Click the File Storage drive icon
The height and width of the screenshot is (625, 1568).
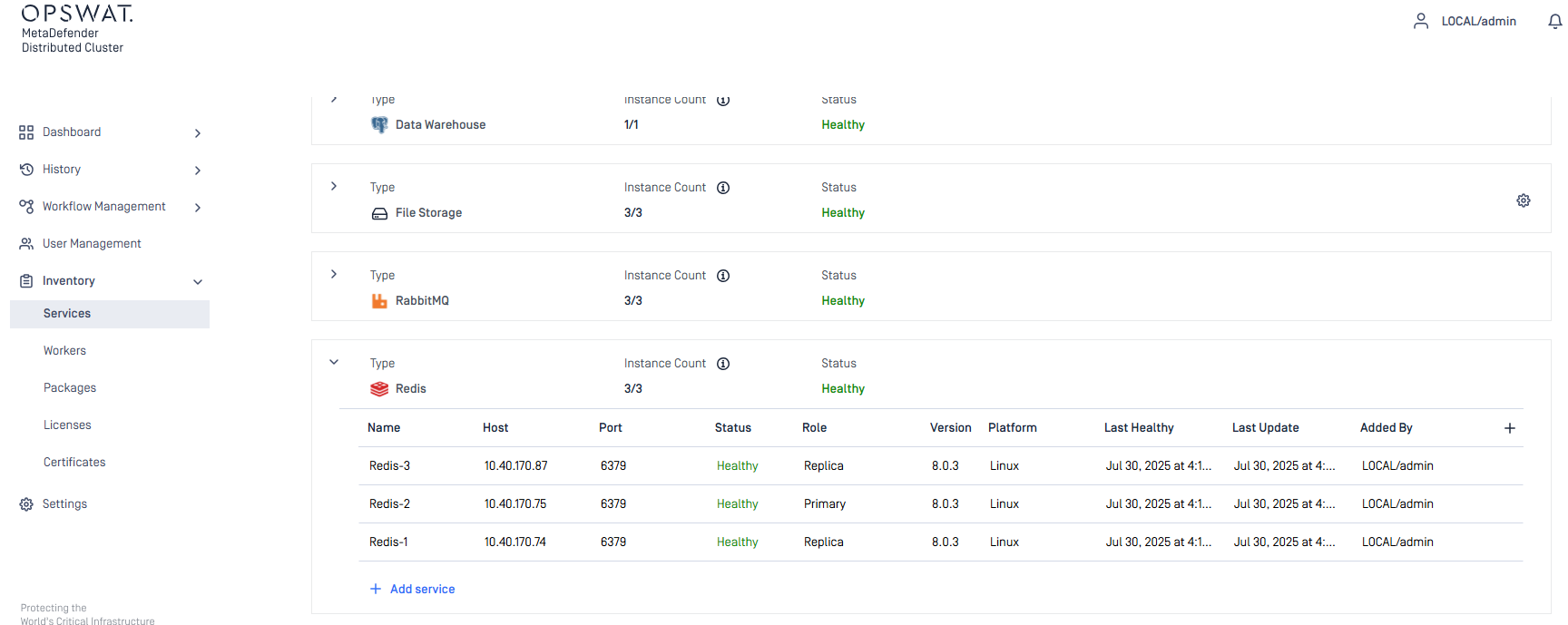coord(379,213)
